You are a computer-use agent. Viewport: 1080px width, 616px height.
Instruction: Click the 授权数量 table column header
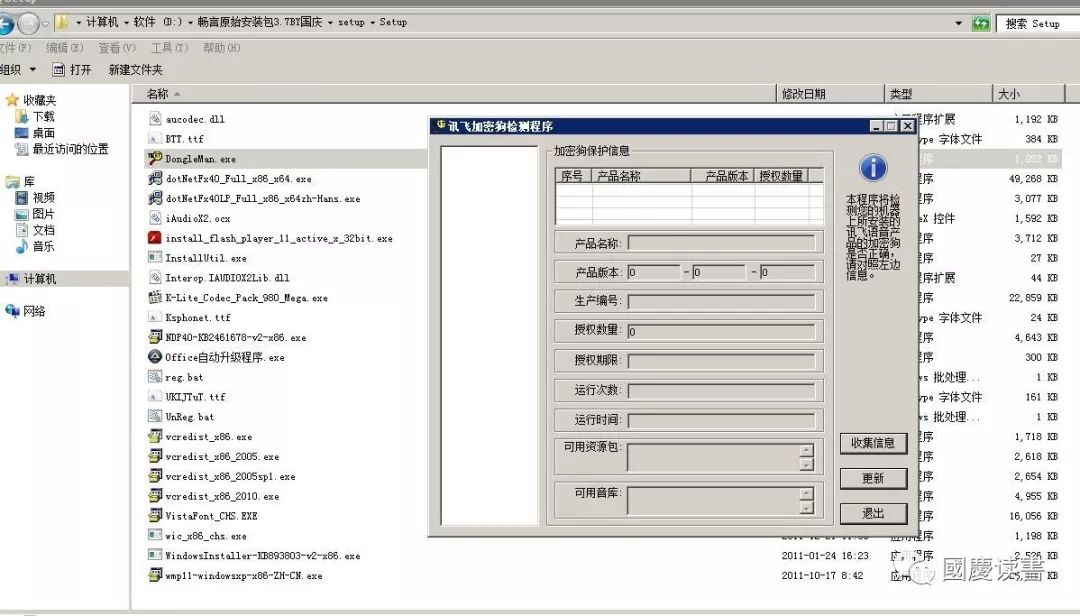point(781,176)
